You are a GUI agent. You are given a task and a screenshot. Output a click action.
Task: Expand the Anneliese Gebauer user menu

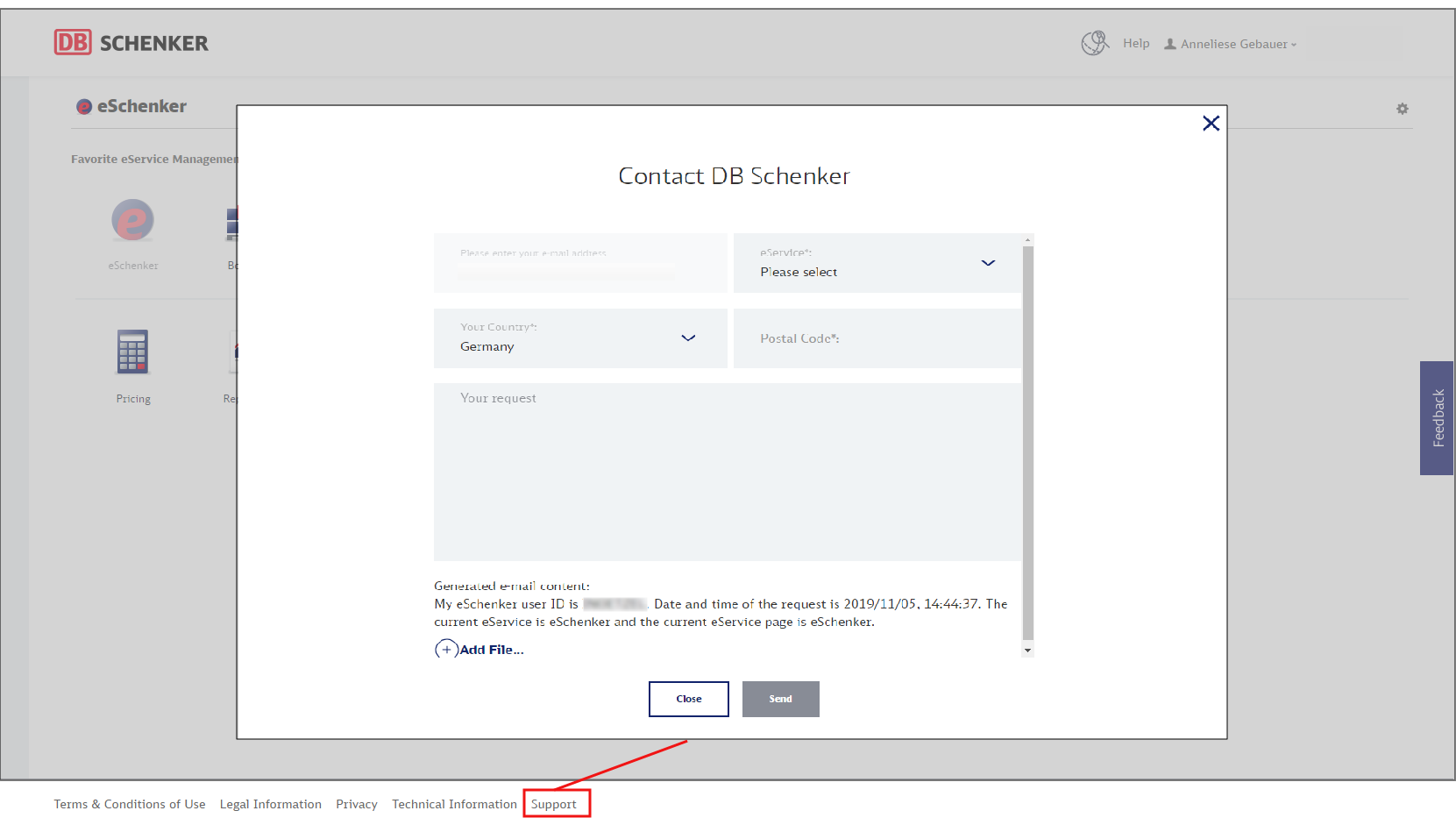[1231, 44]
